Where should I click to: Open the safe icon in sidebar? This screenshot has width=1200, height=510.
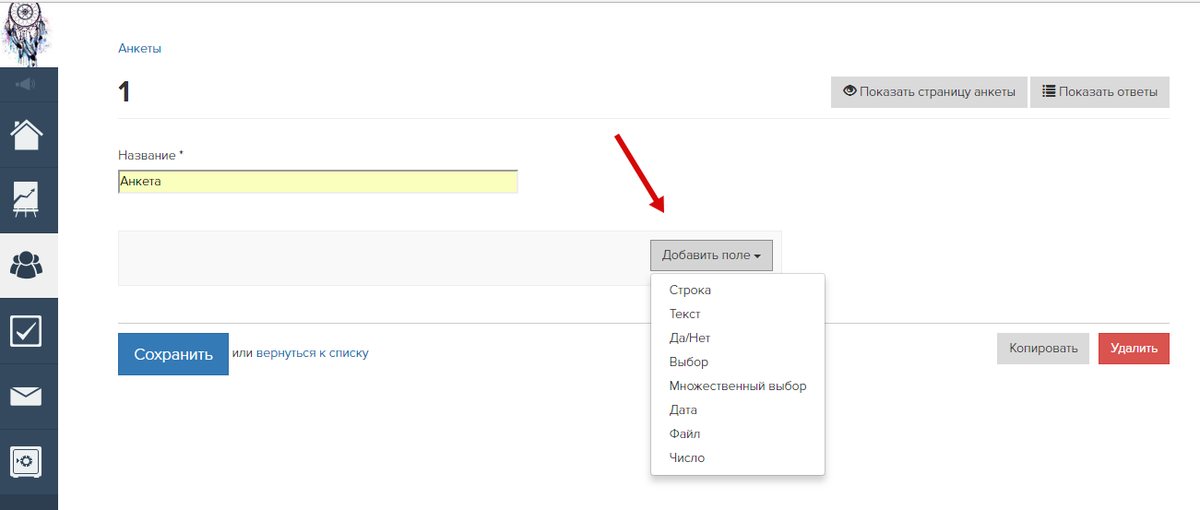click(27, 461)
